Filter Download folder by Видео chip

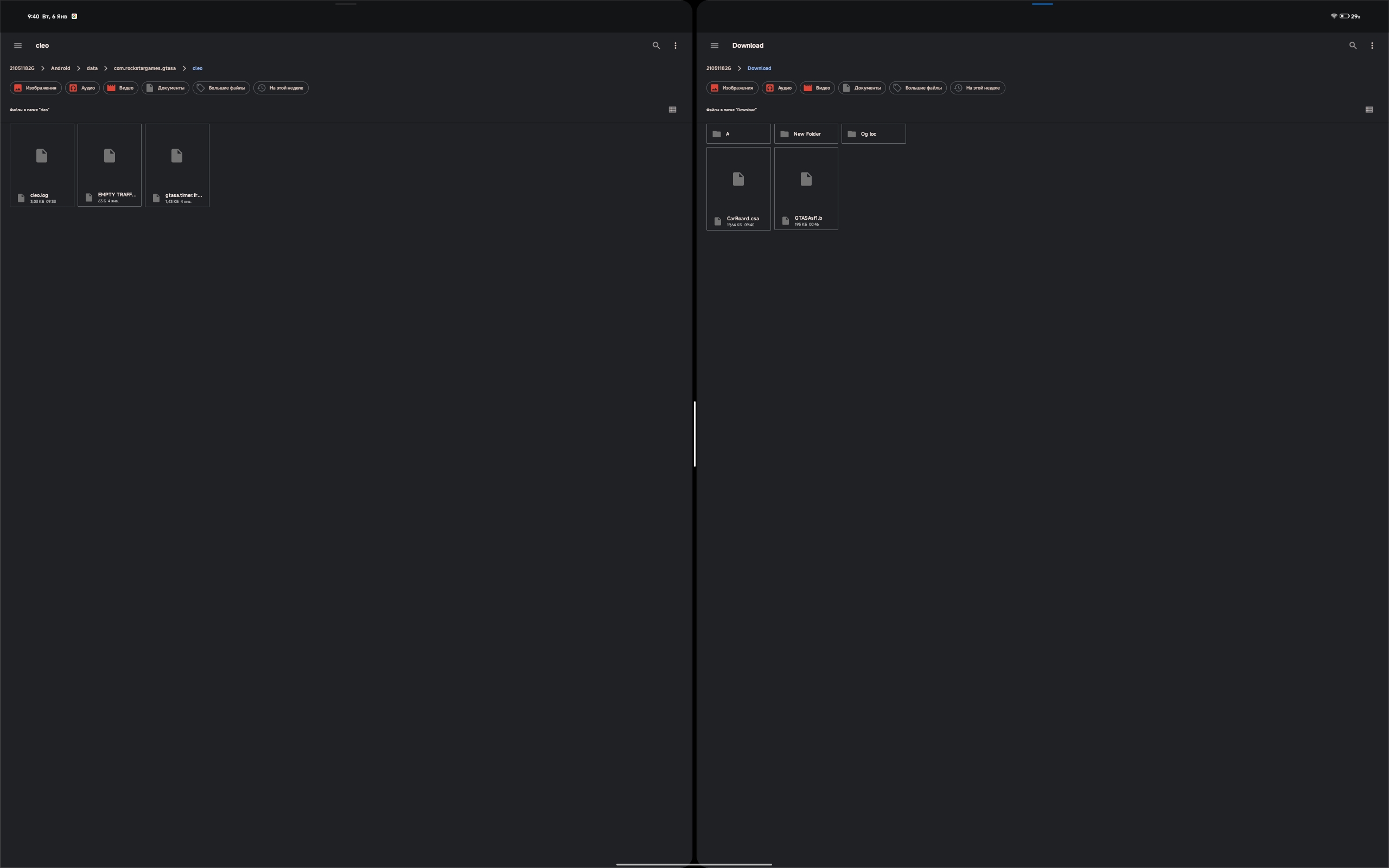pos(817,88)
